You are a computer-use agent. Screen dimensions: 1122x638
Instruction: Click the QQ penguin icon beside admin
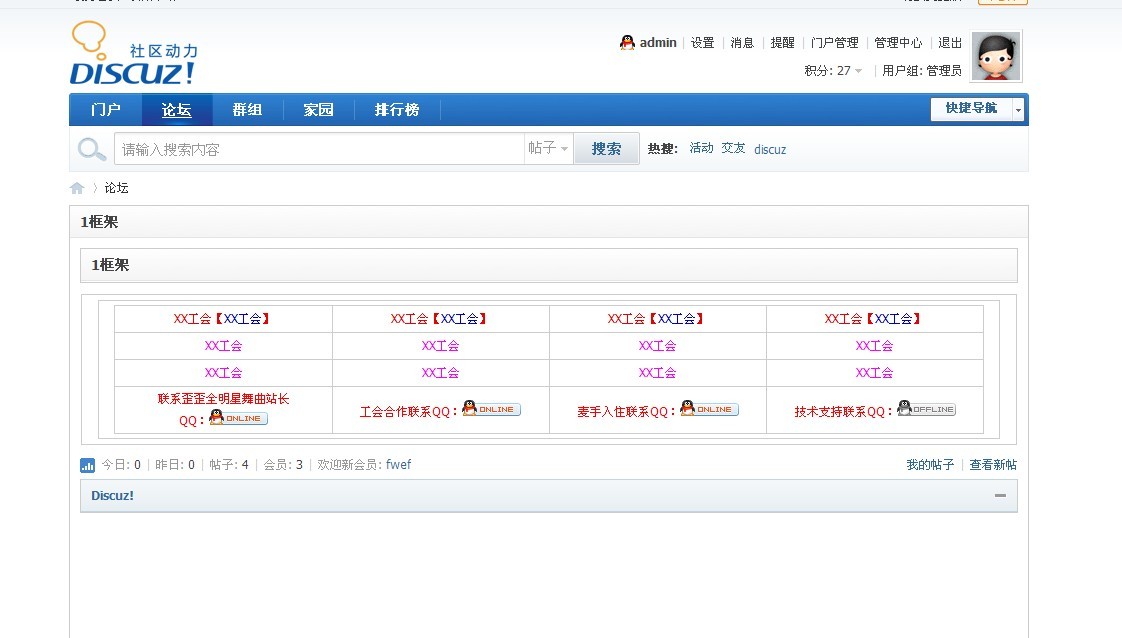coord(628,42)
